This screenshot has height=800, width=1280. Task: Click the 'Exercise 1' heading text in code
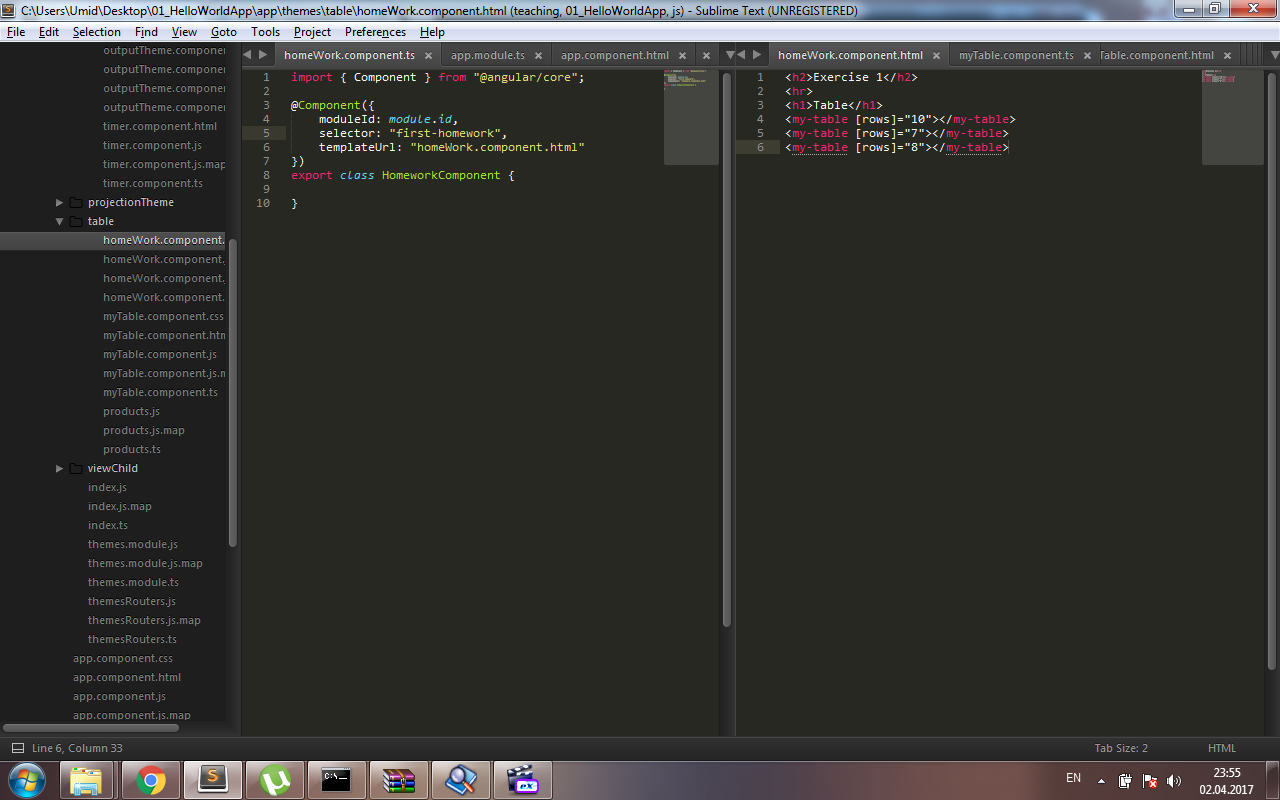click(849, 77)
